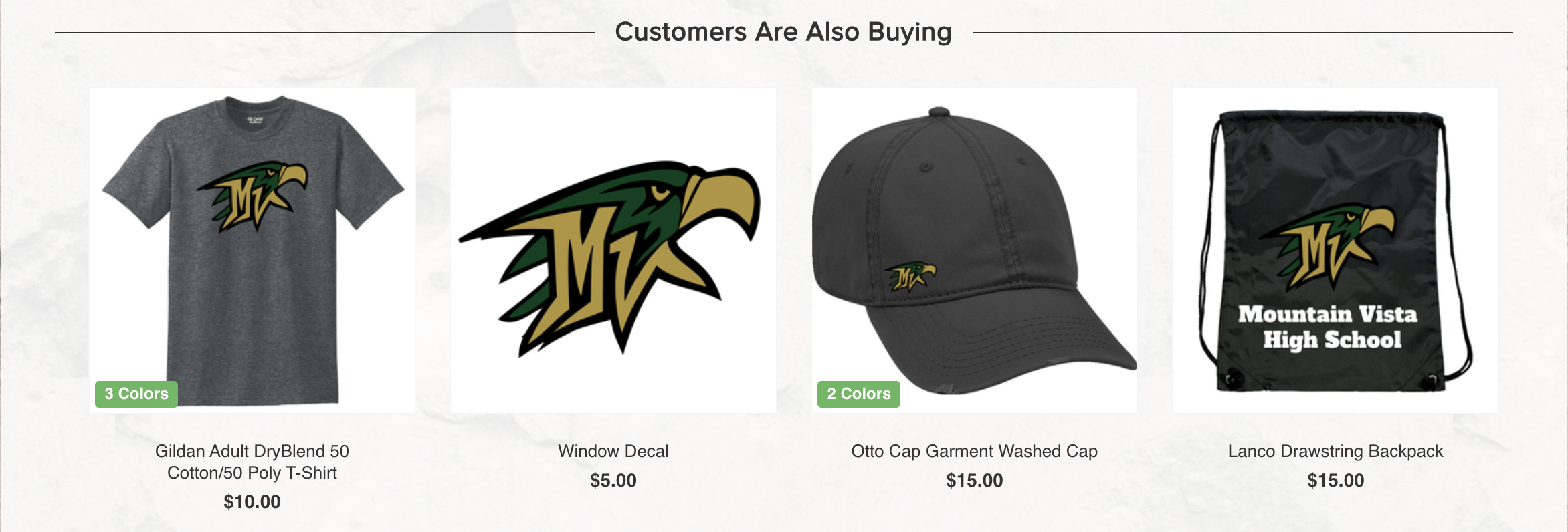This screenshot has height=532, width=1568.
Task: Open the Otto Cap product image
Action: coord(975,250)
